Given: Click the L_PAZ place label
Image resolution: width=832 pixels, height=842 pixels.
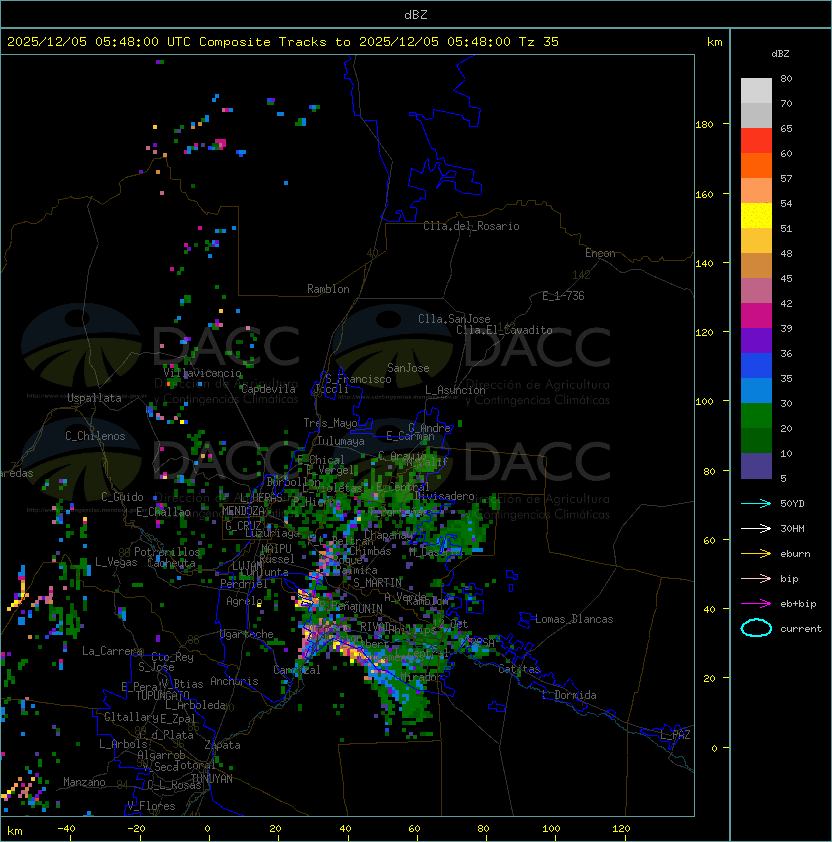Looking at the screenshot, I should click(675, 735).
